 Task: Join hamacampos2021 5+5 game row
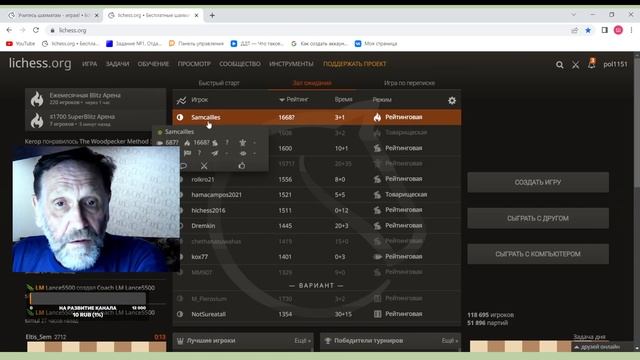pos(317,195)
